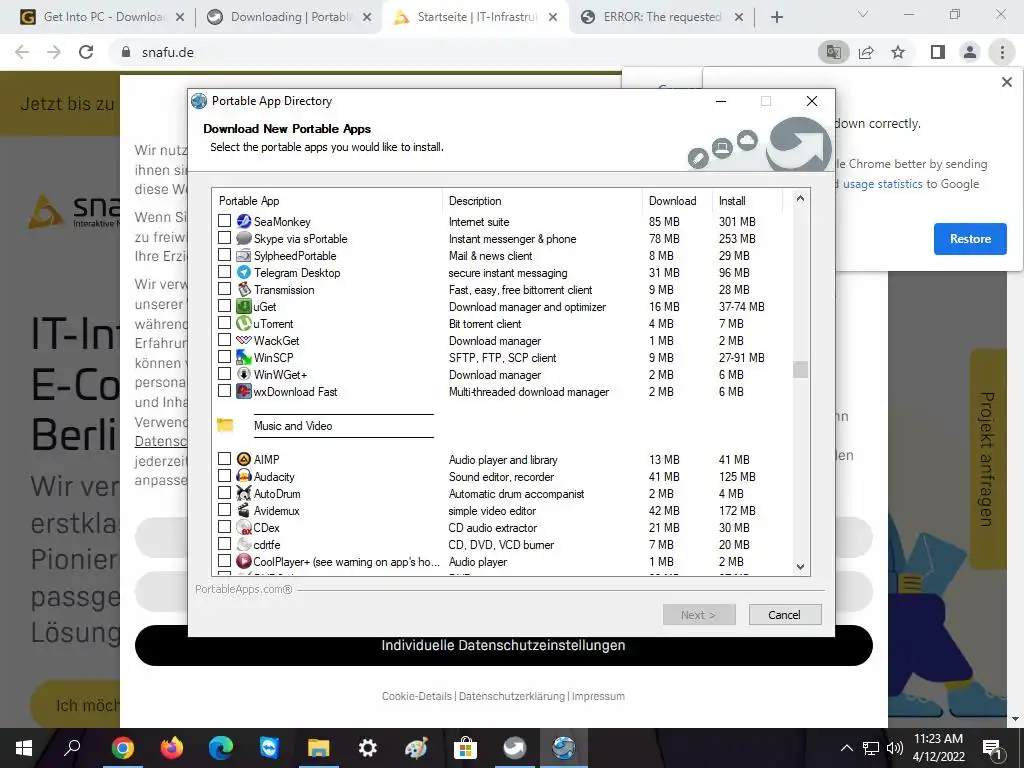
Task: Click the Music and Video folder icon
Action: [225, 425]
